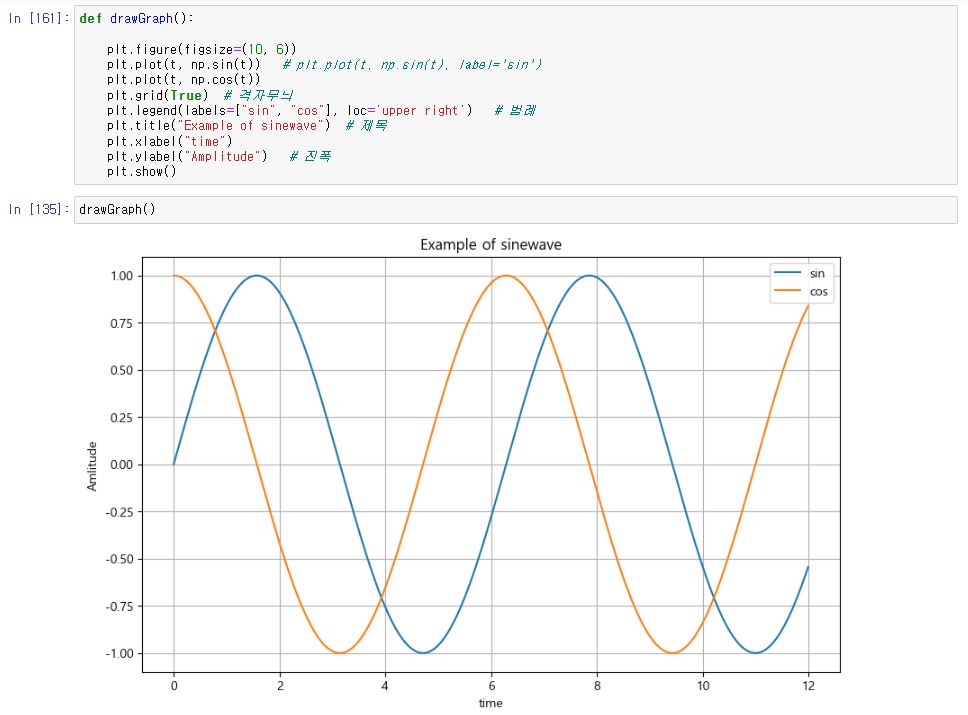Click the In [161] cell prompt
The image size is (968, 715).
coord(39,19)
